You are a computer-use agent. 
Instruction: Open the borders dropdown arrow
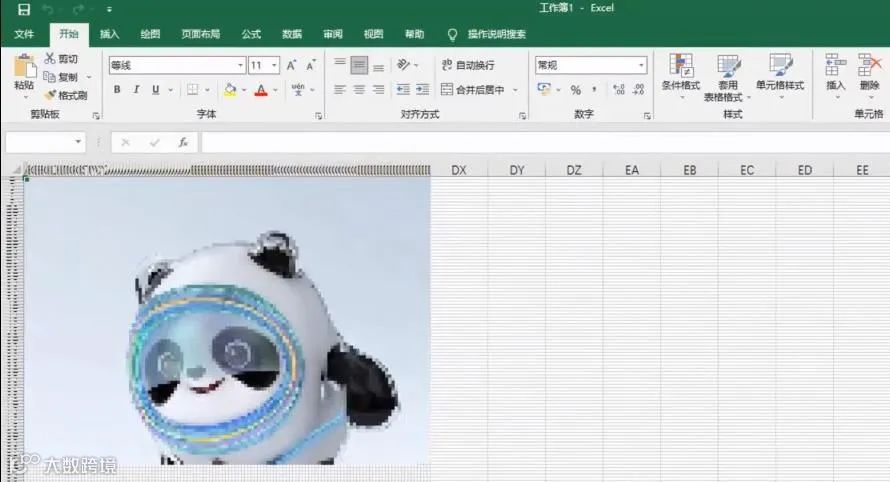(208, 90)
